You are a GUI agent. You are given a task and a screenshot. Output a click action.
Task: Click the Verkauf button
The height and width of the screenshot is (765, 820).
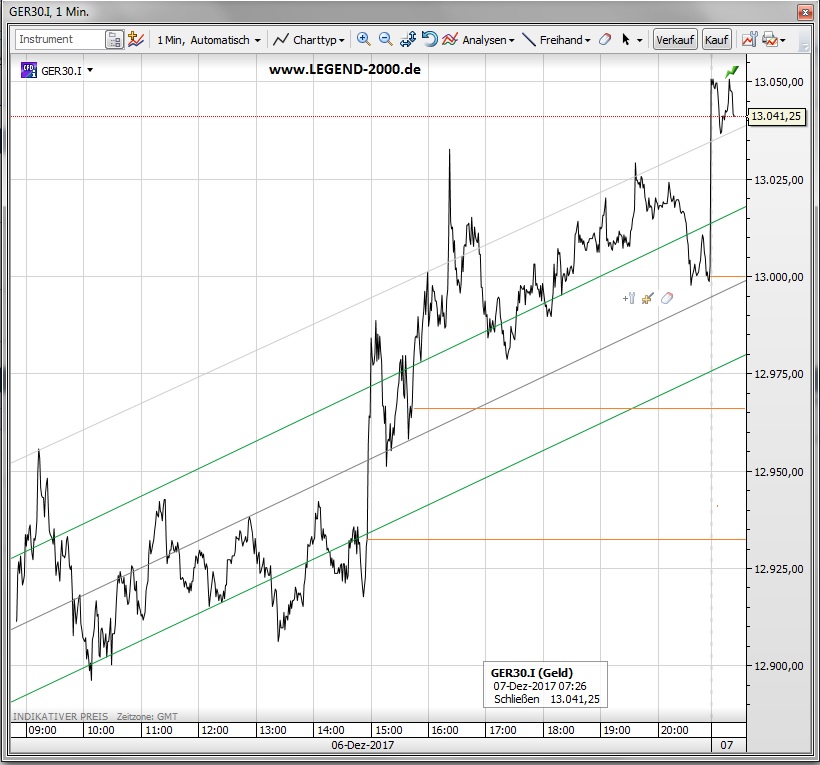pyautogui.click(x=675, y=40)
